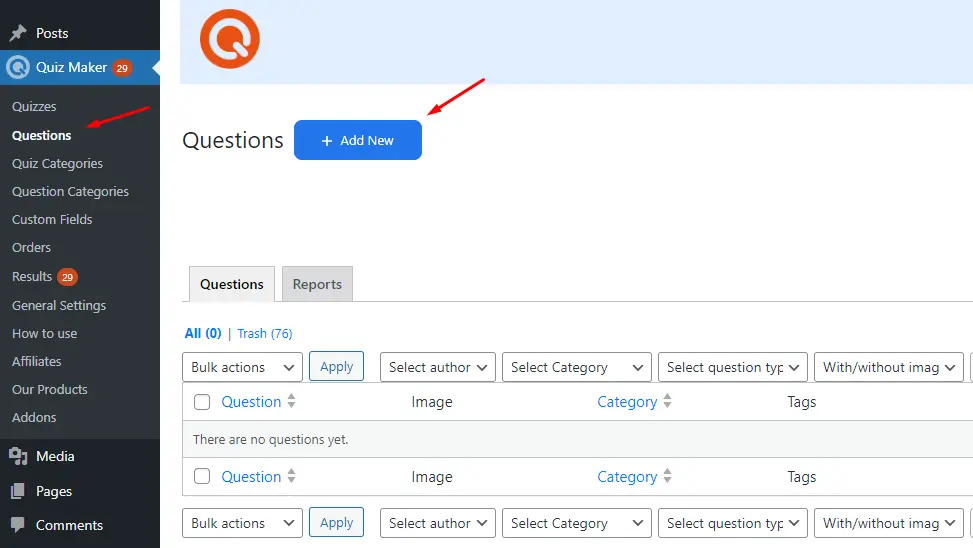This screenshot has height=548, width=973.
Task: Open the top Select question type dropdown
Action: [x=732, y=367]
